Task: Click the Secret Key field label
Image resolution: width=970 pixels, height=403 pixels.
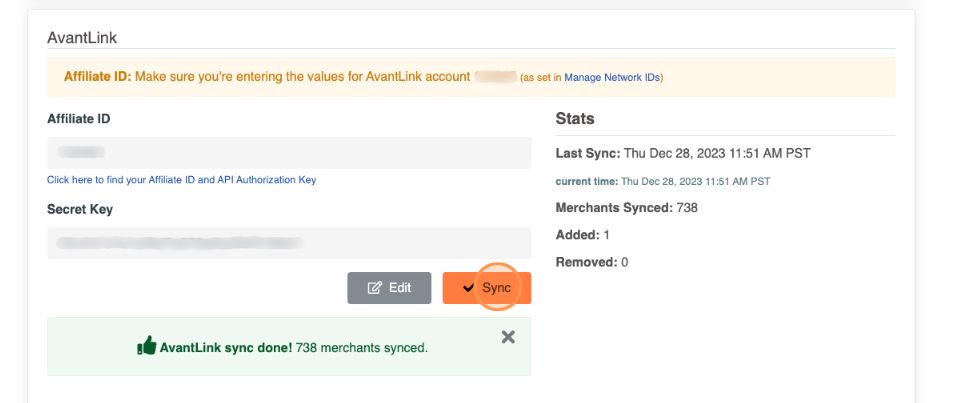Action: [80, 209]
